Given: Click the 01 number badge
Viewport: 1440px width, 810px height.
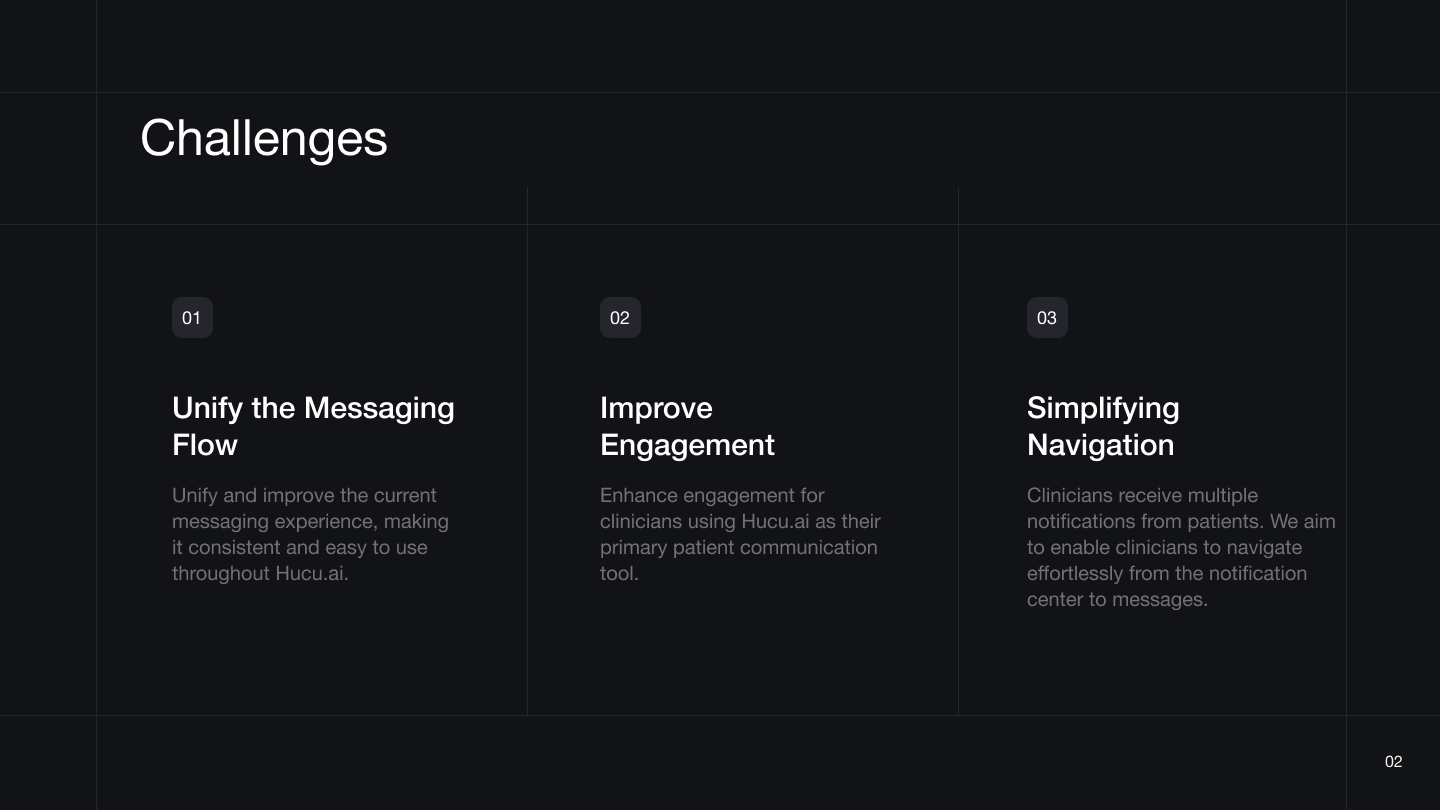Looking at the screenshot, I should point(192,318).
